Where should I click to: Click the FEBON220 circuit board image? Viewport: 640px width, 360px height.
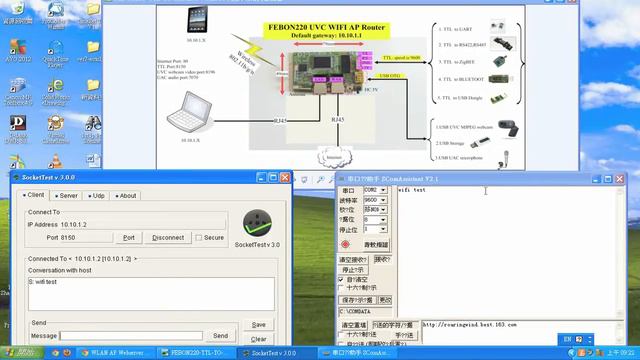[x=325, y=73]
